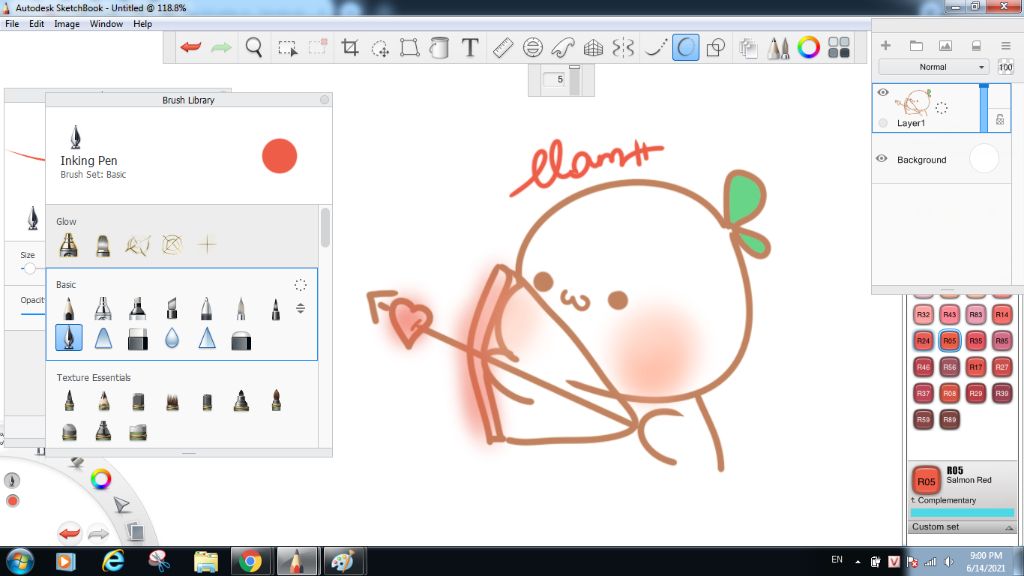Enable the Symmetry tool
Viewport: 1024px width, 576px height.
tap(623, 48)
